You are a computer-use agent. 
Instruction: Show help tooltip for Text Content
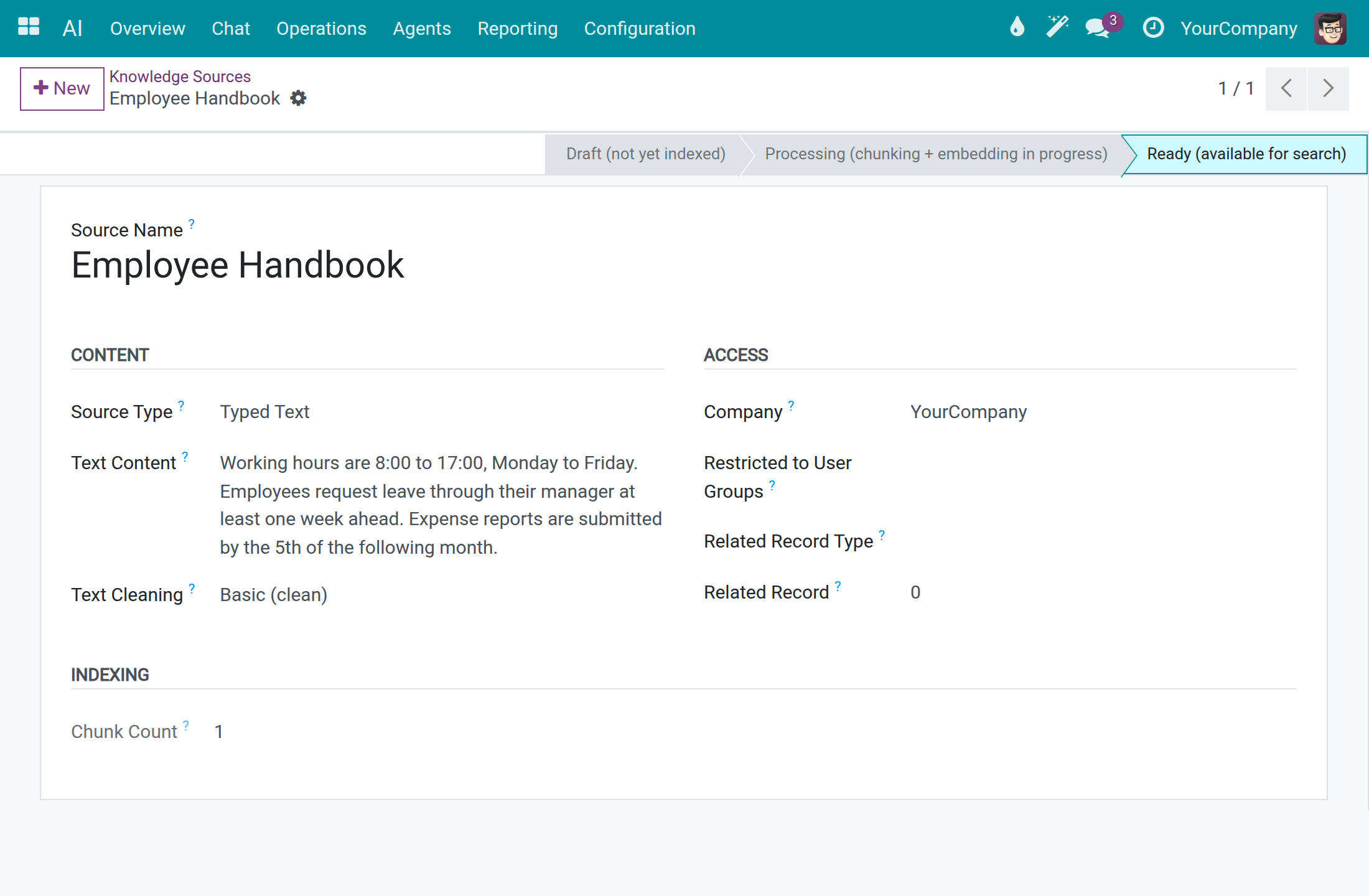tap(185, 456)
